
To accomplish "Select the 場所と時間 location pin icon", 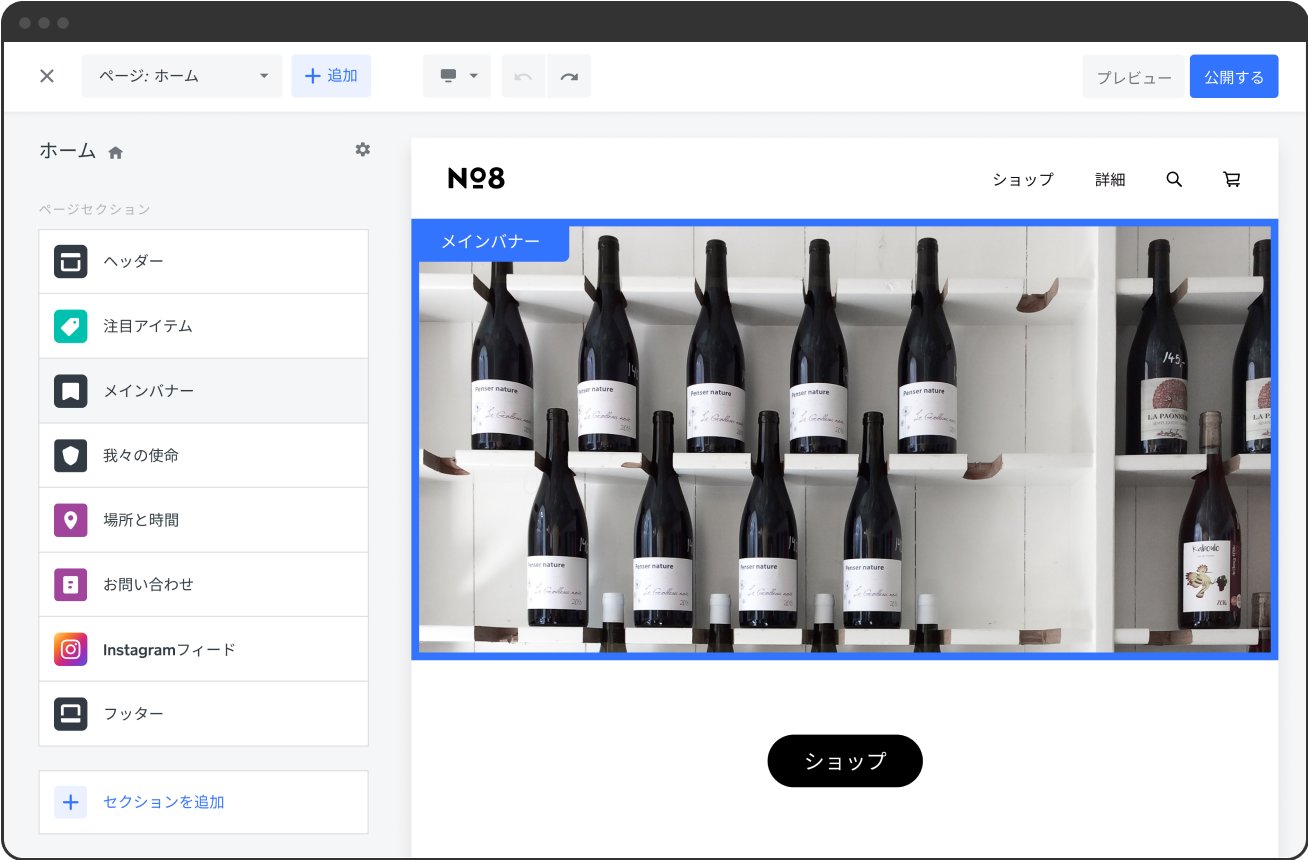I will coord(70,520).
